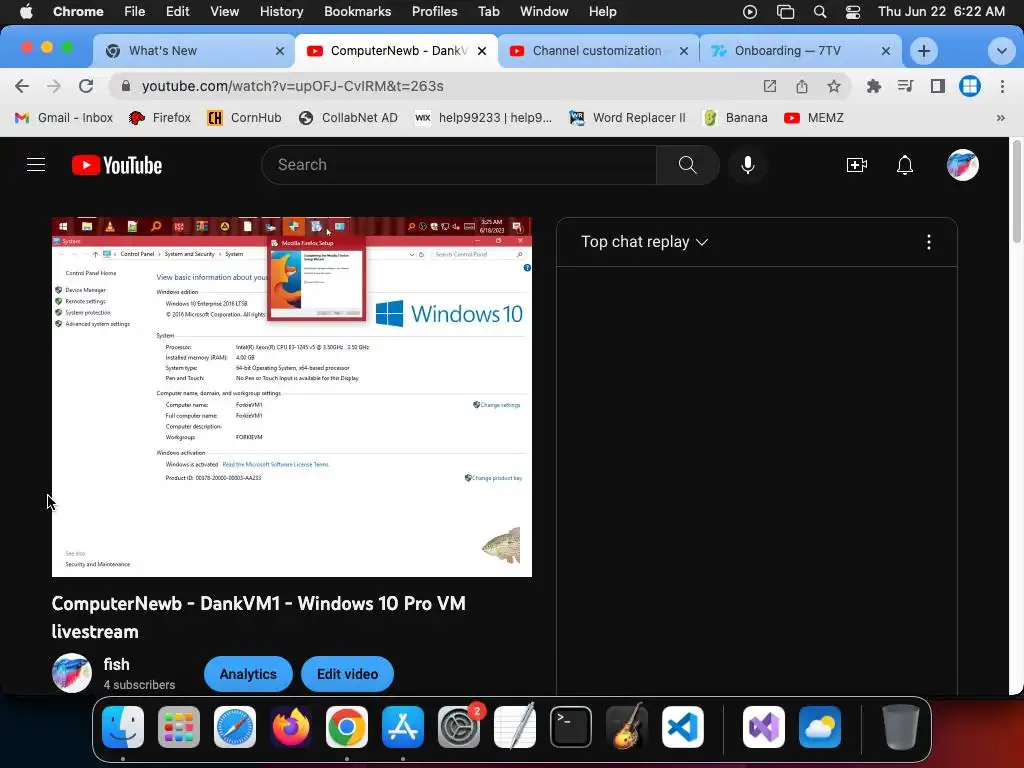Viewport: 1024px width, 768px height.
Task: Open Chrome extensions puzzle icon
Action: [x=873, y=86]
